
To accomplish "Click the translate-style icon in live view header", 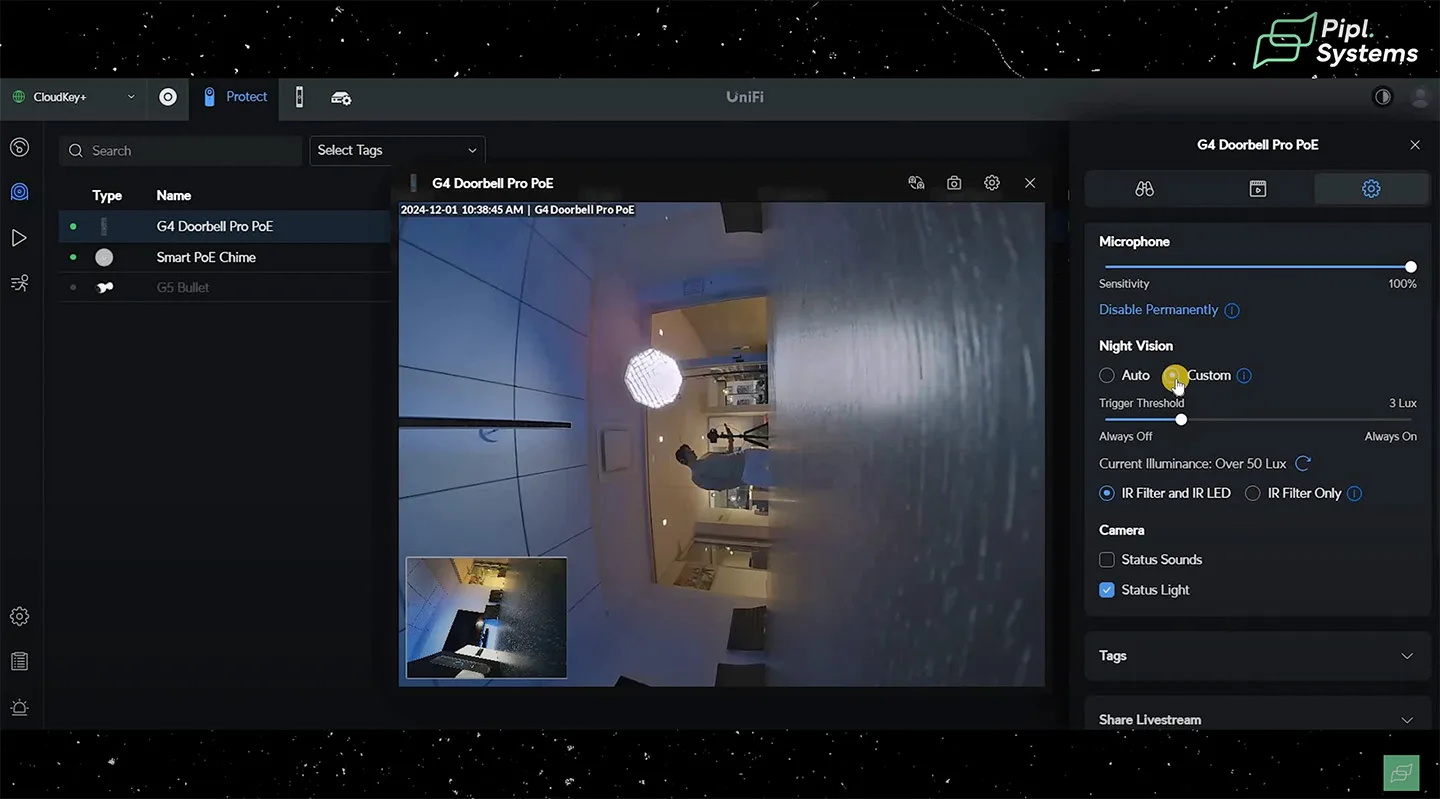I will click(x=916, y=183).
